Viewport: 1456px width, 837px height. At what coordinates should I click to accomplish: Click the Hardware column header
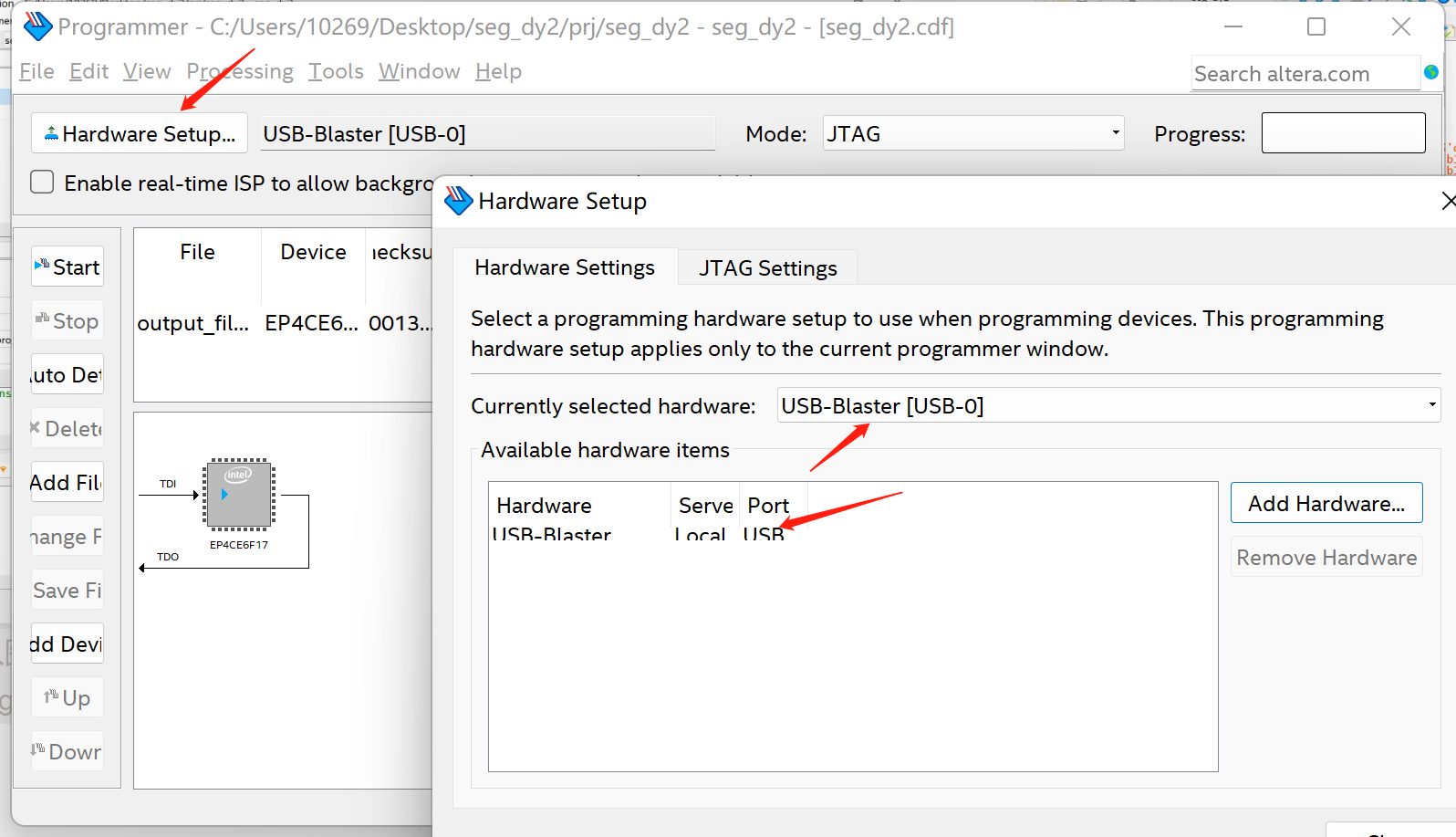pos(580,505)
